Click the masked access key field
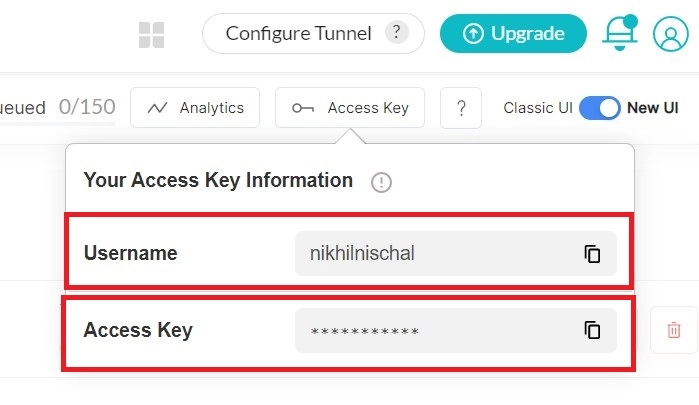This screenshot has height=405, width=699. pyautogui.click(x=430, y=330)
